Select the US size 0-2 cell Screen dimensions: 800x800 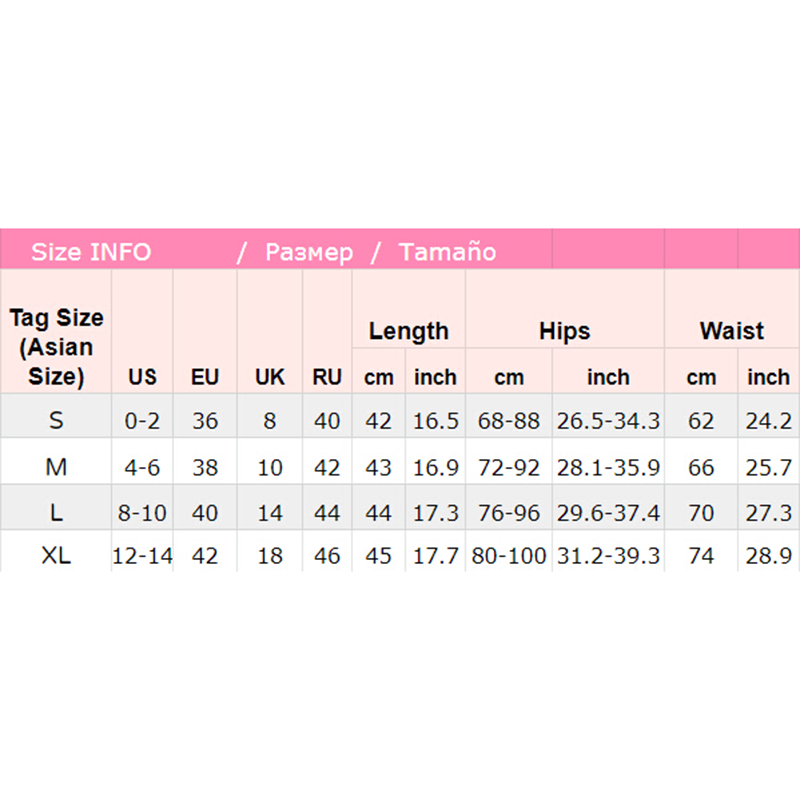coord(143,421)
